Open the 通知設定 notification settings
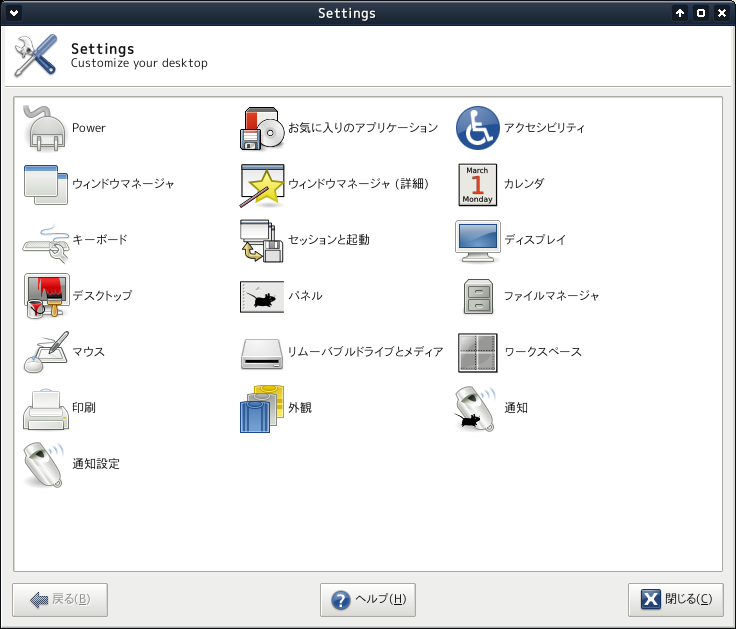 click(x=45, y=464)
